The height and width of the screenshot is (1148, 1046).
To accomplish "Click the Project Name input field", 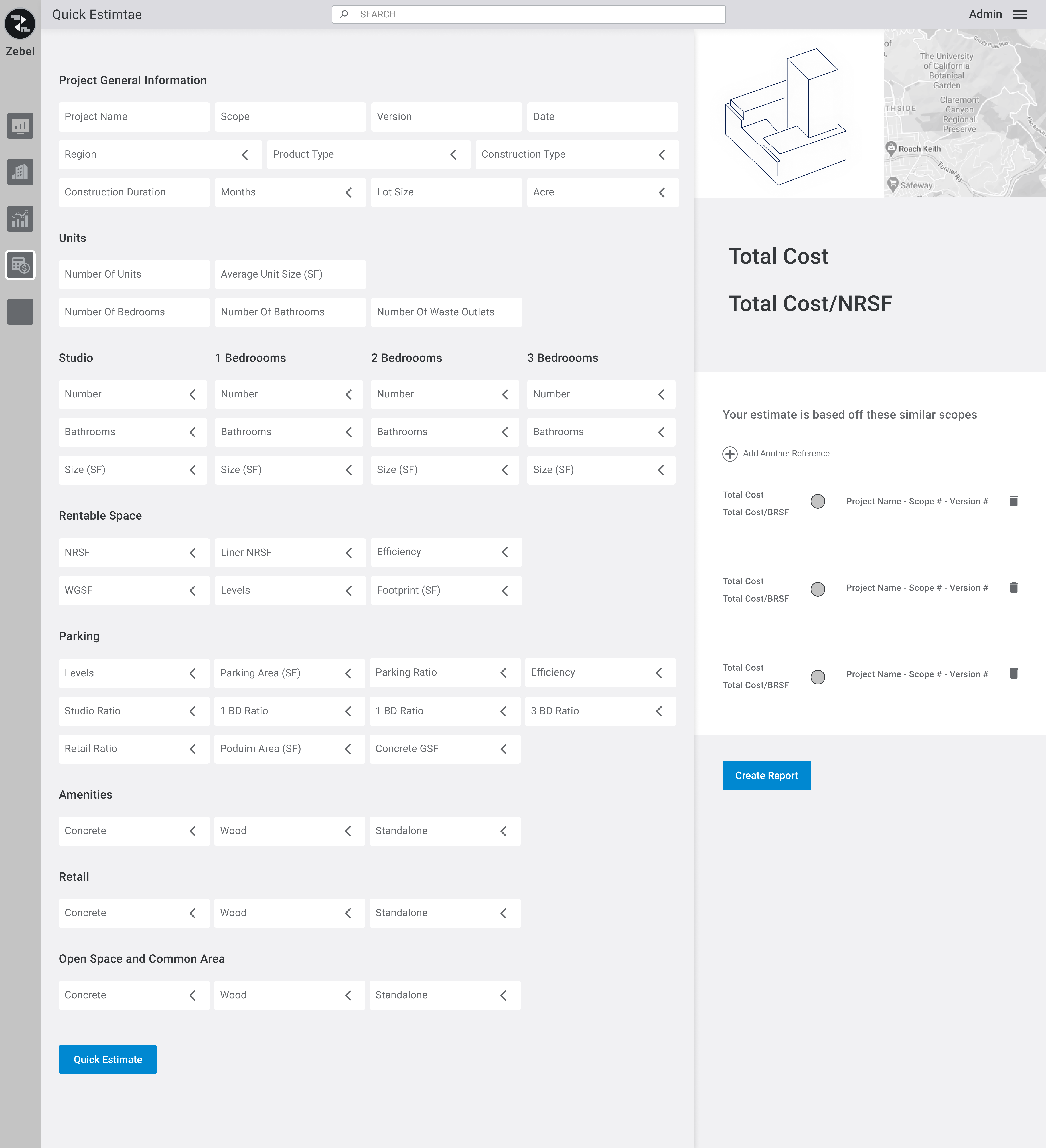I will pyautogui.click(x=134, y=117).
